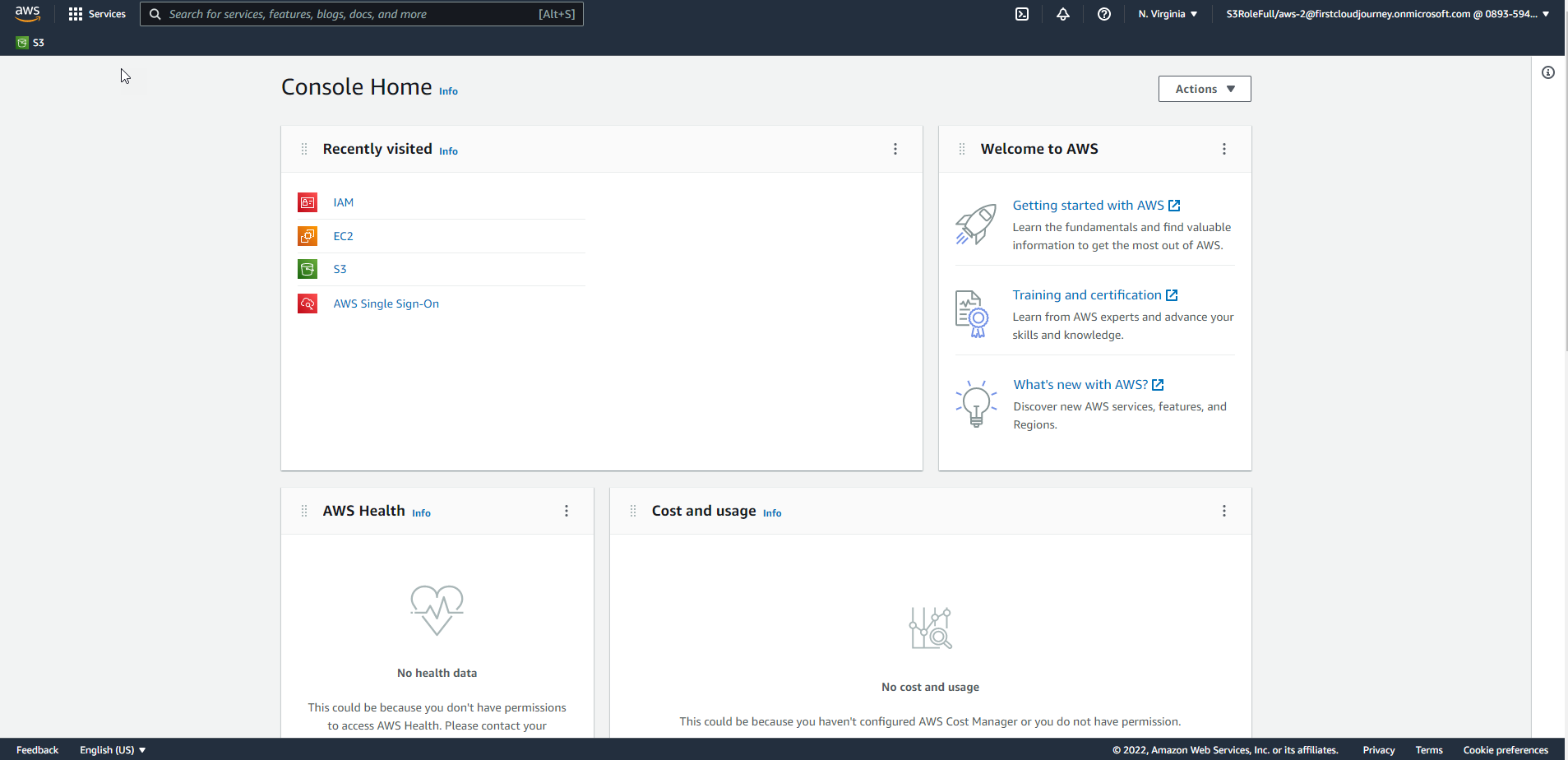
Task: Click the heartbeat No health data icon
Action: (x=437, y=609)
